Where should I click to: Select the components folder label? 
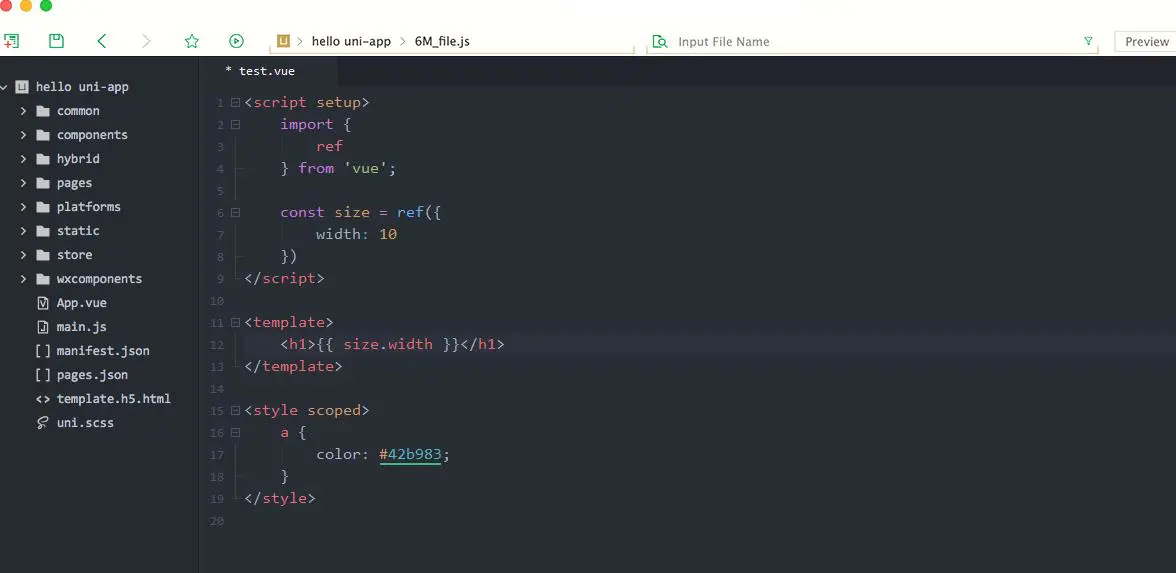(x=92, y=135)
